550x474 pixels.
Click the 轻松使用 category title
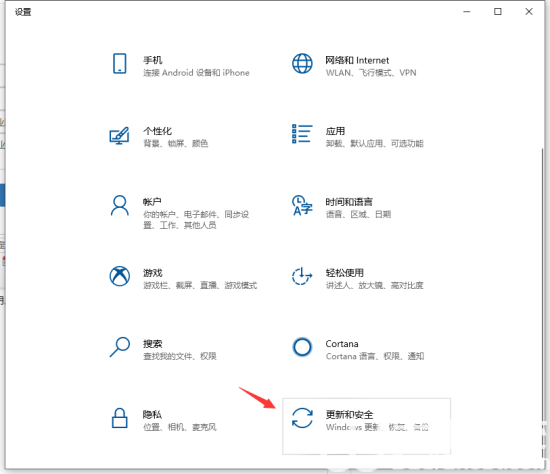point(344,273)
